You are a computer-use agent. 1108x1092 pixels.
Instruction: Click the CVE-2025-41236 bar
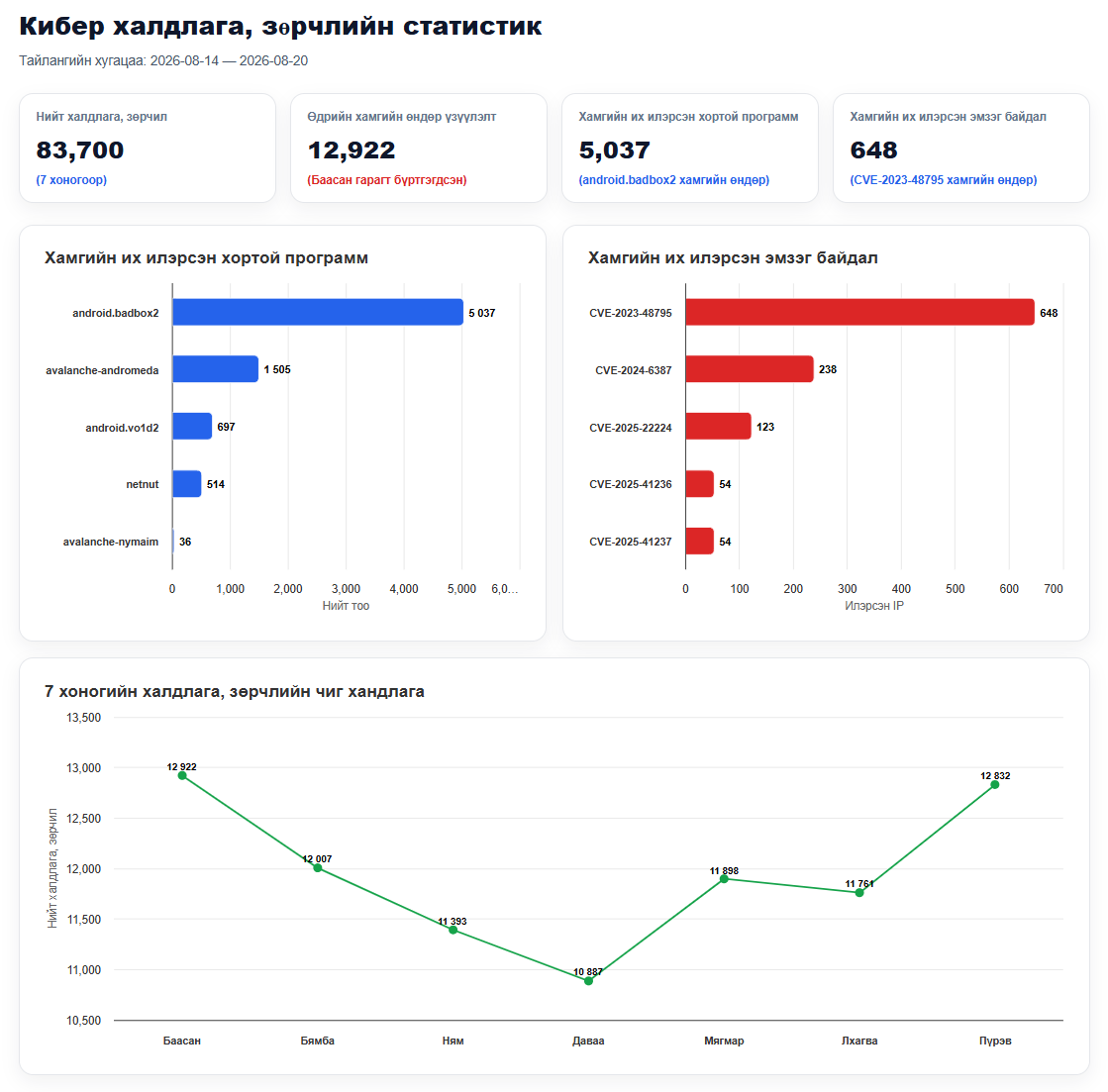[700, 484]
